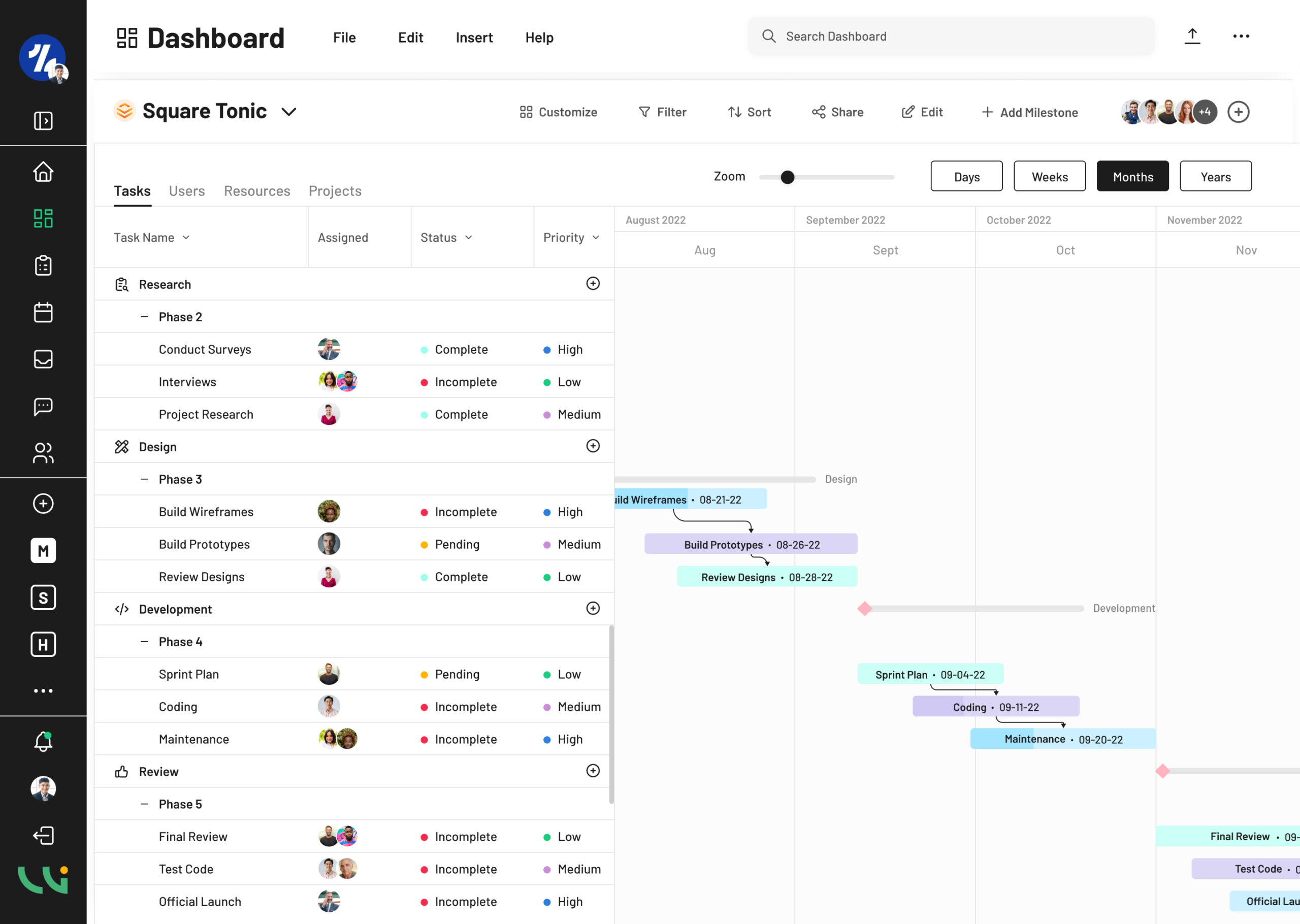Click the logout icon in sidebar
This screenshot has height=924, width=1300.
pos(43,835)
